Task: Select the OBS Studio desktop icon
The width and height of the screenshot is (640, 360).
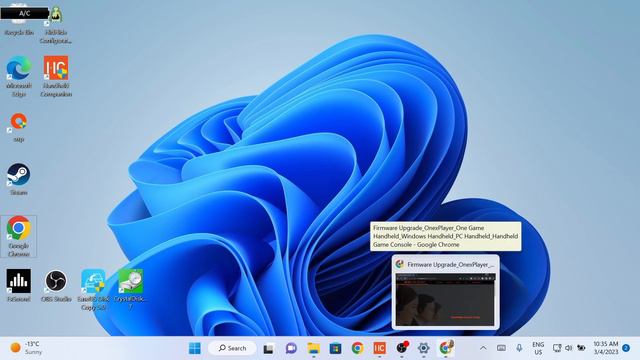Action: pyautogui.click(x=56, y=285)
